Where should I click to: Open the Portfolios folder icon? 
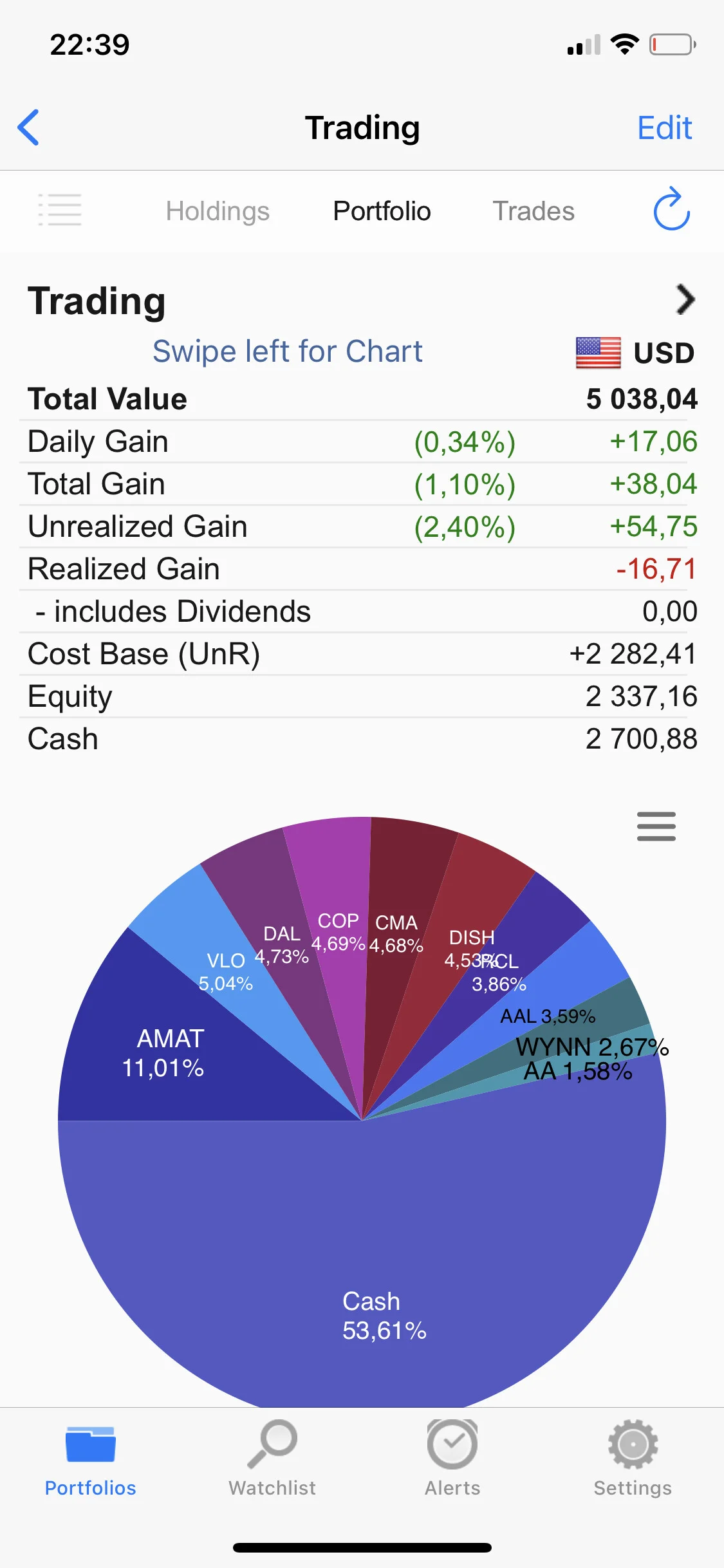[90, 1444]
